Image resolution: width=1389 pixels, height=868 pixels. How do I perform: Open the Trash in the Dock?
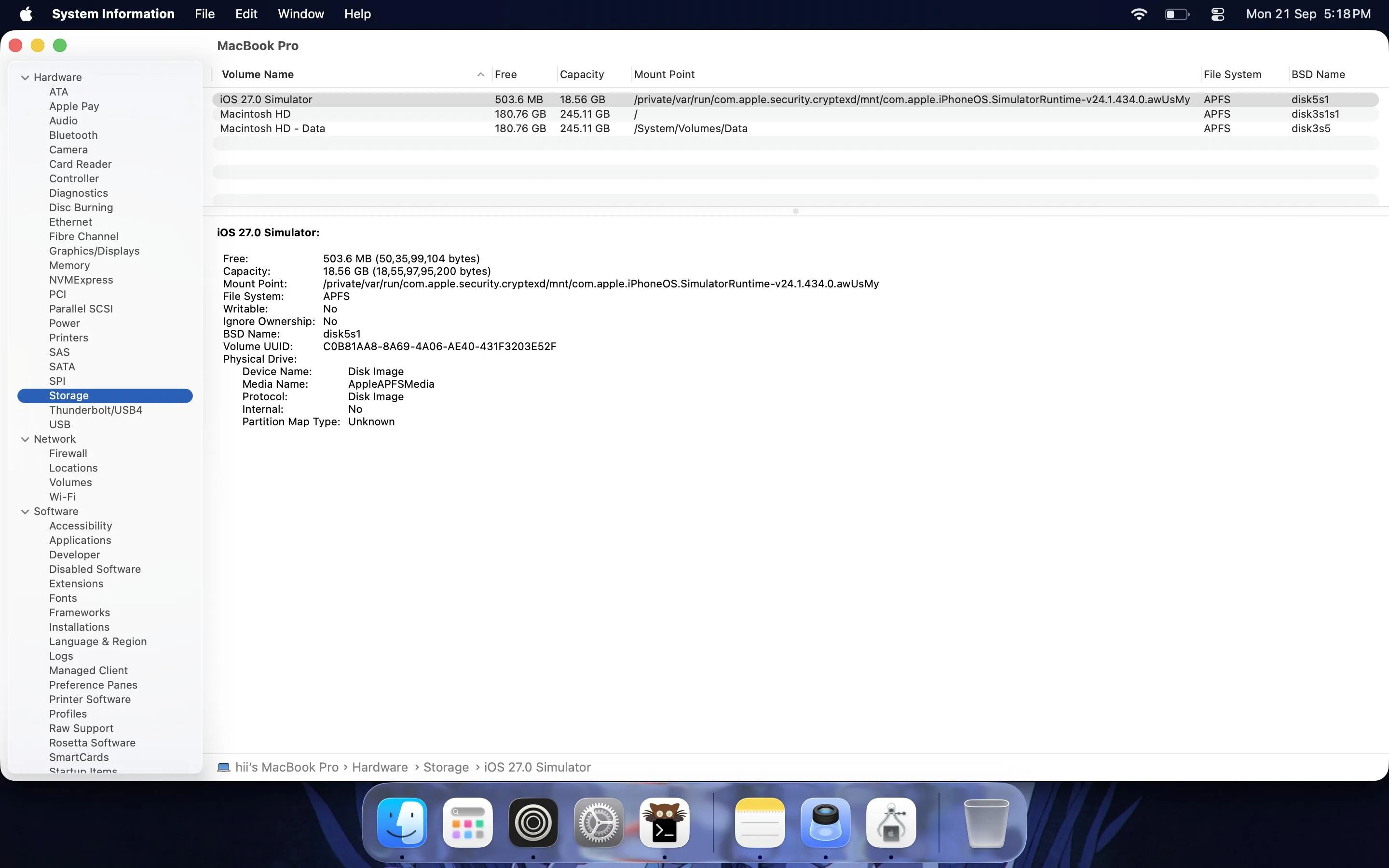(x=986, y=822)
